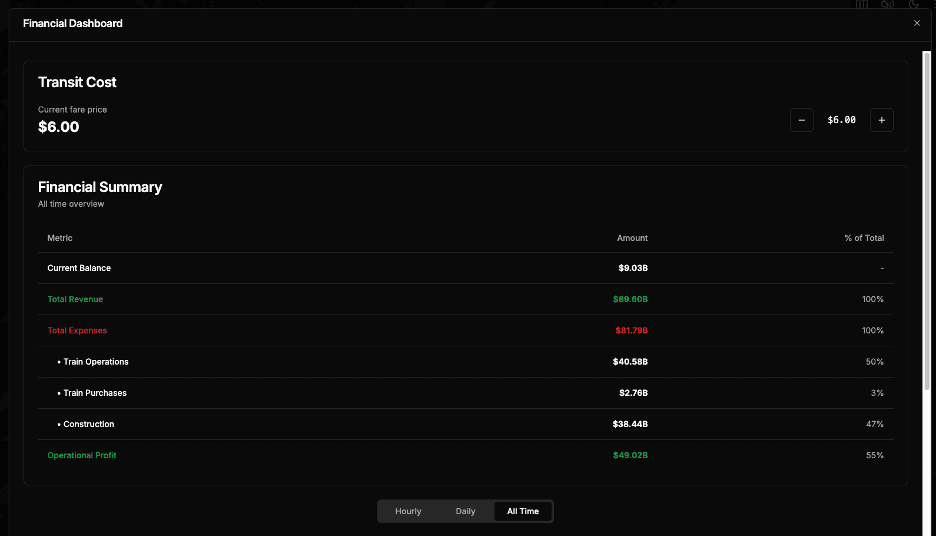
Task: Click the $38.44B construction amount
Action: (x=630, y=424)
